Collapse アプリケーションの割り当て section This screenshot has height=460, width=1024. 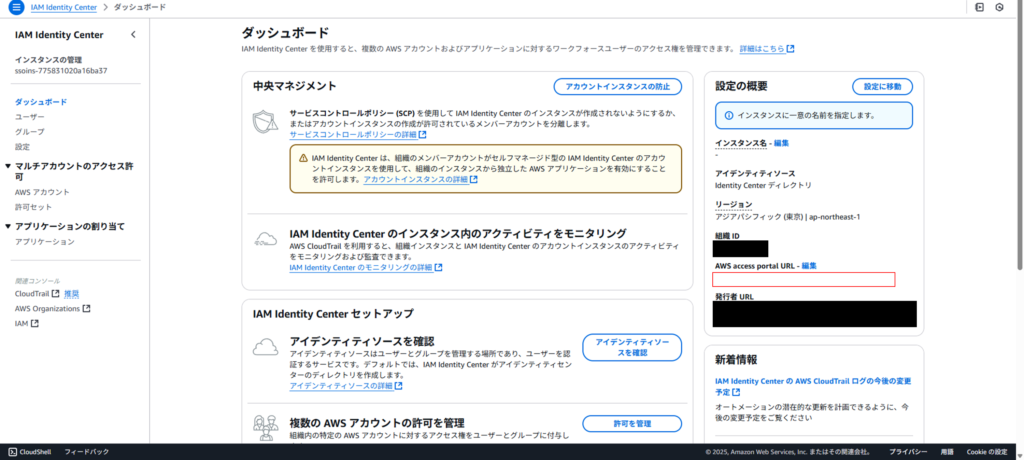8,227
